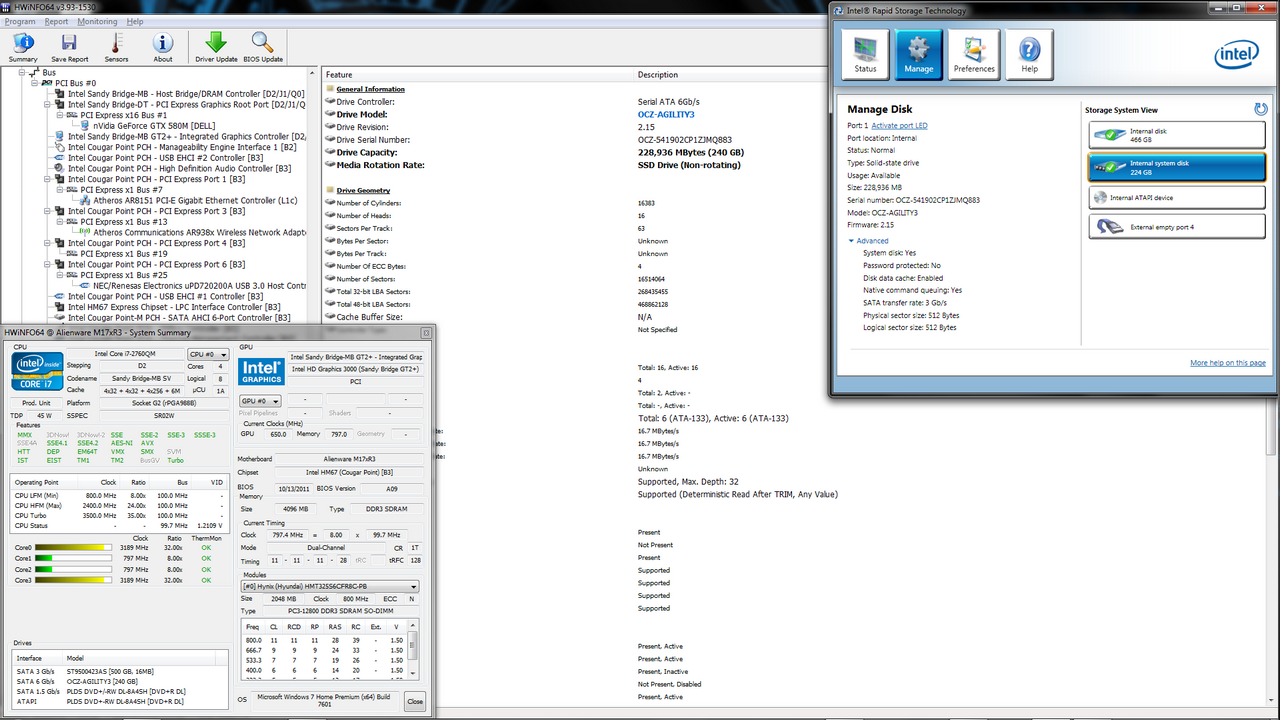1280x720 pixels.
Task: Launch BIOS Update magnifier tool
Action: coord(263,47)
